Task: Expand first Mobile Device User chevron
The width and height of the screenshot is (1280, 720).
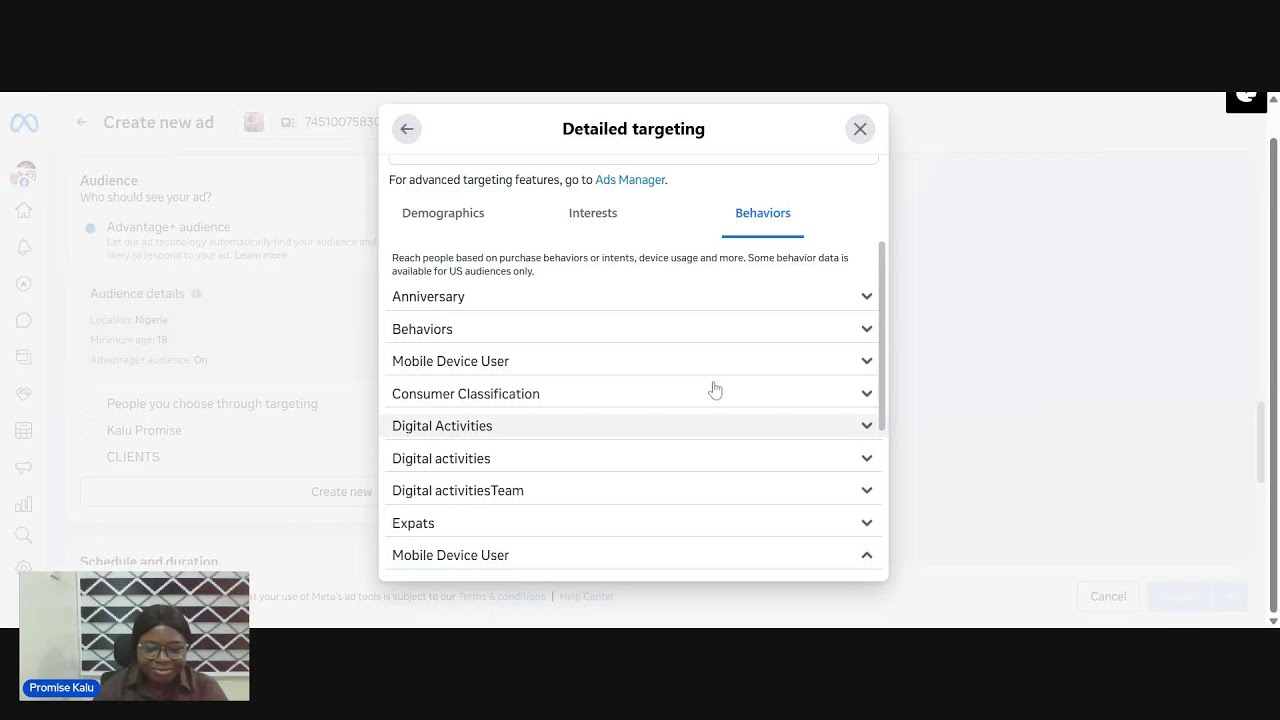Action: point(867,361)
